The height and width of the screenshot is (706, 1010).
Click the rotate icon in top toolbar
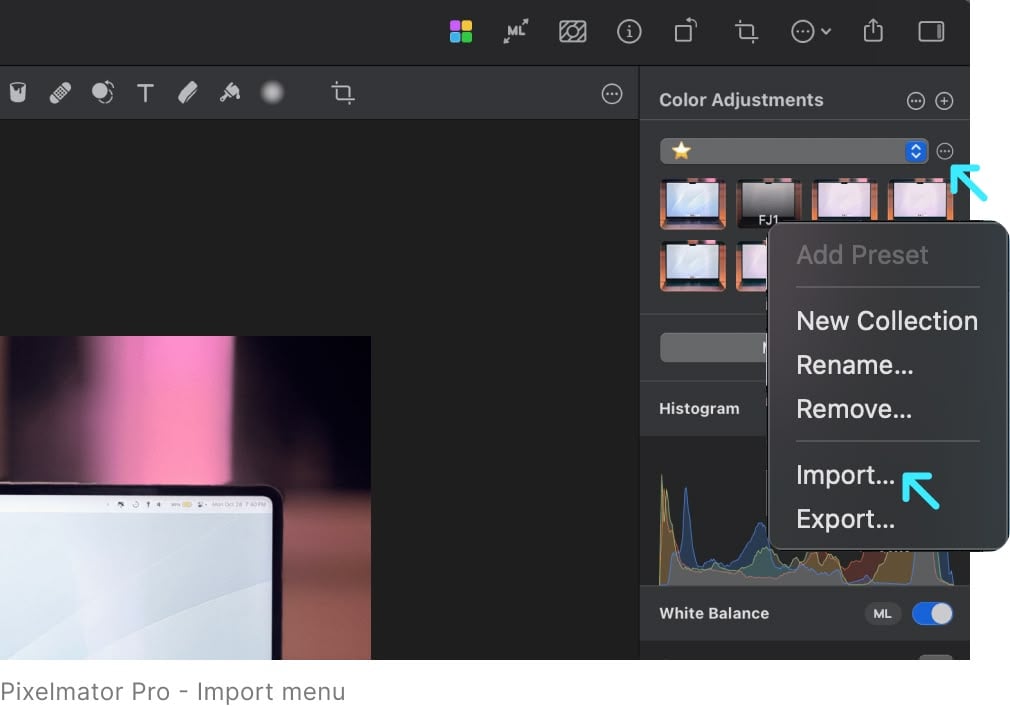[x=685, y=31]
